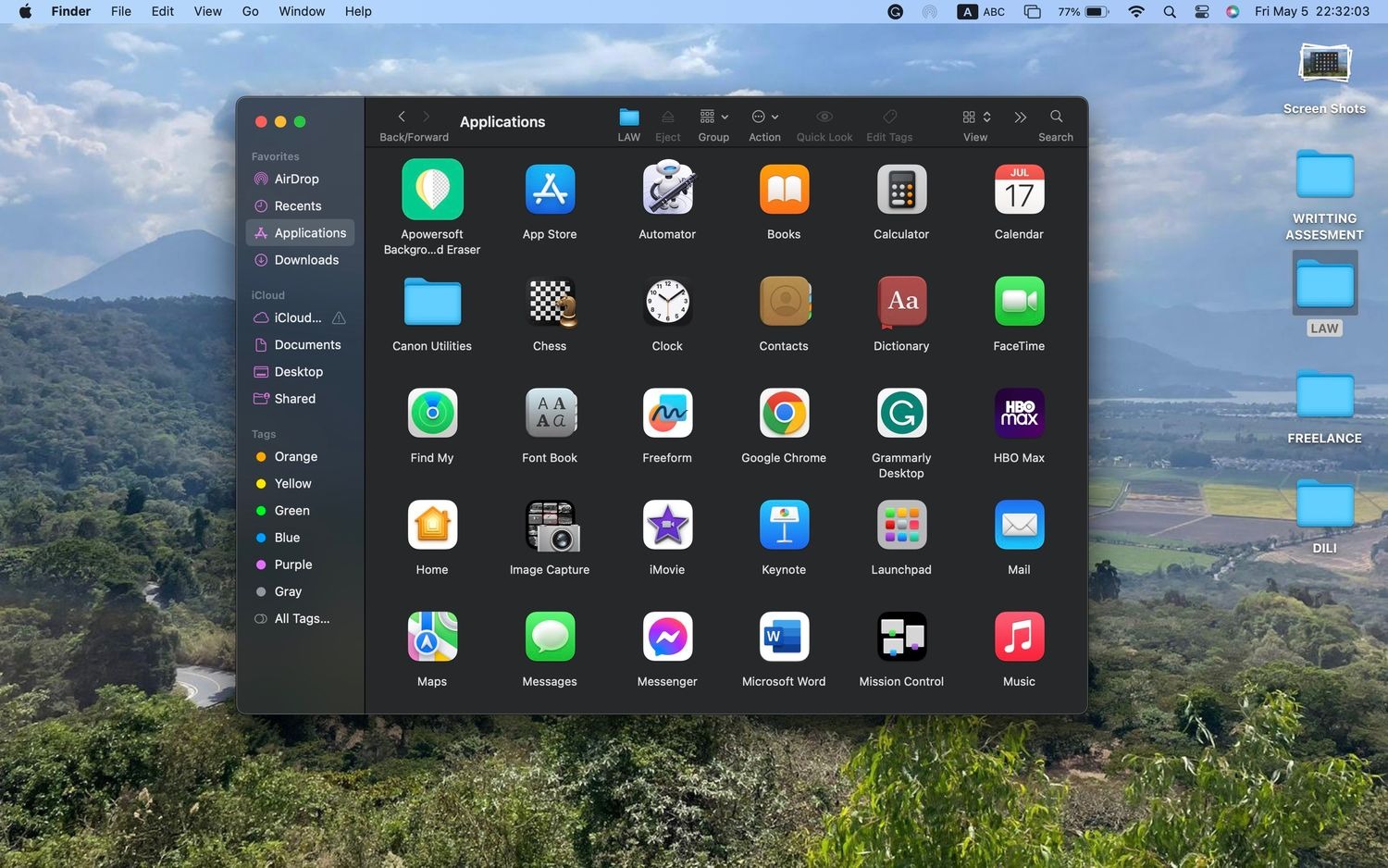
Task: Show All Tags in the sidebar
Action: pyautogui.click(x=300, y=619)
